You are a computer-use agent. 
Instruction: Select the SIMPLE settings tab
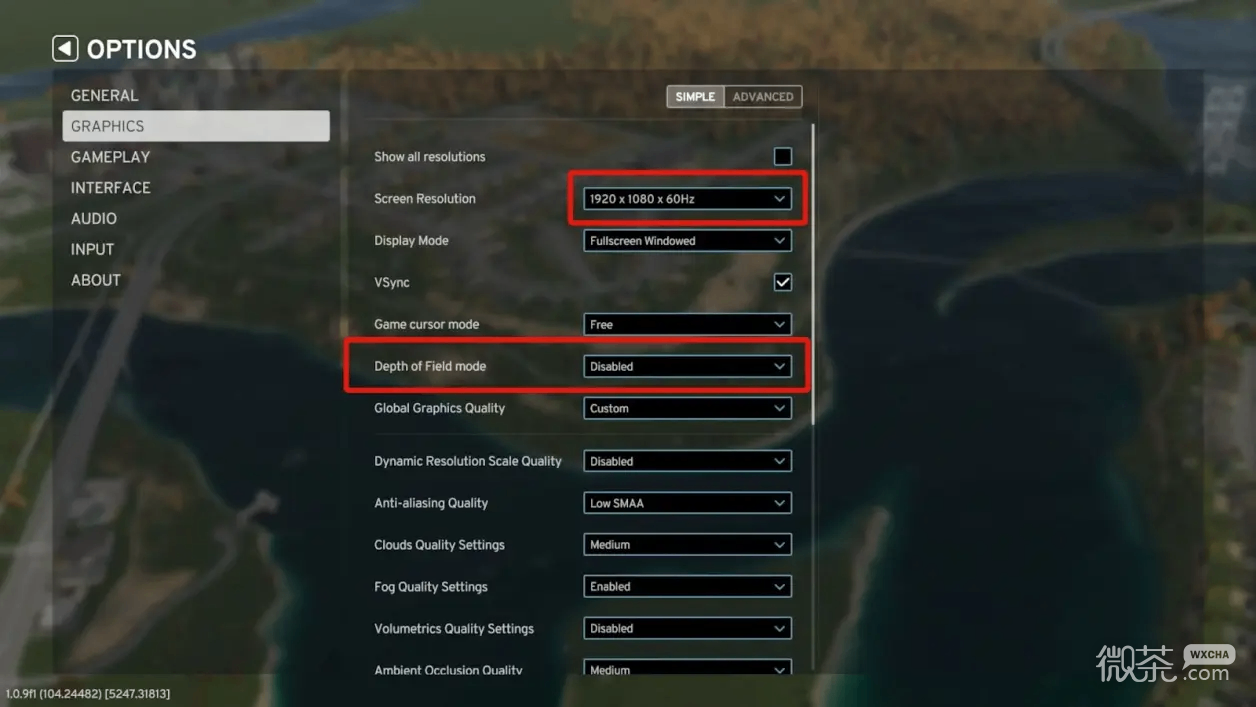click(695, 97)
